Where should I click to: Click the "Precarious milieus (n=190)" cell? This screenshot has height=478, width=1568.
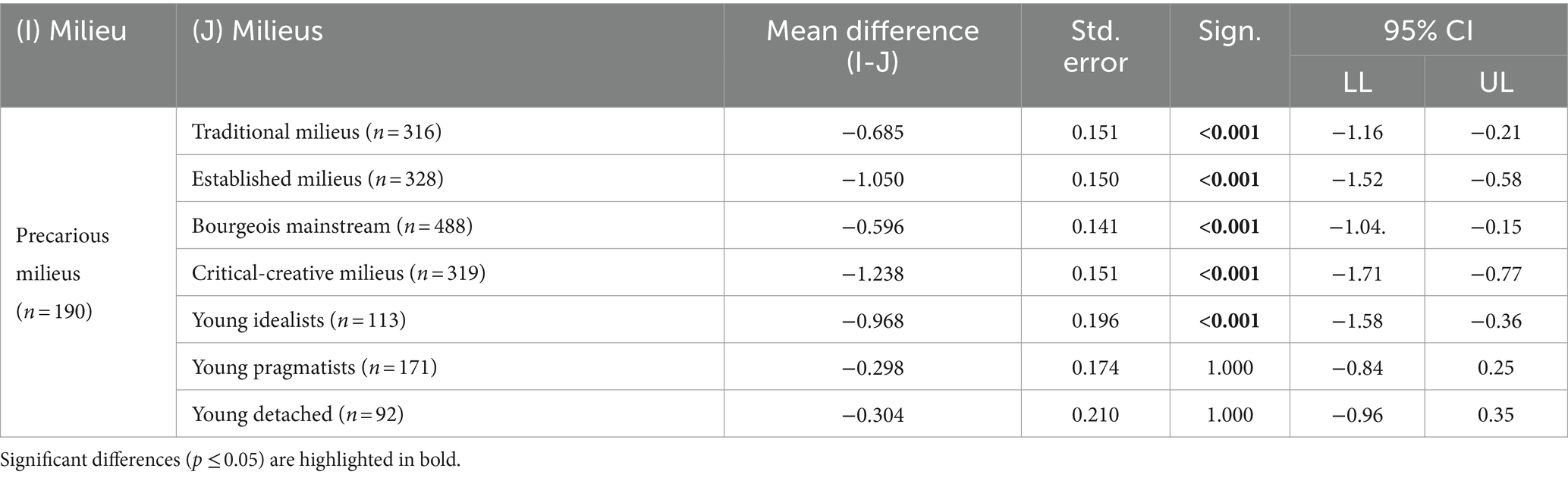click(x=63, y=273)
